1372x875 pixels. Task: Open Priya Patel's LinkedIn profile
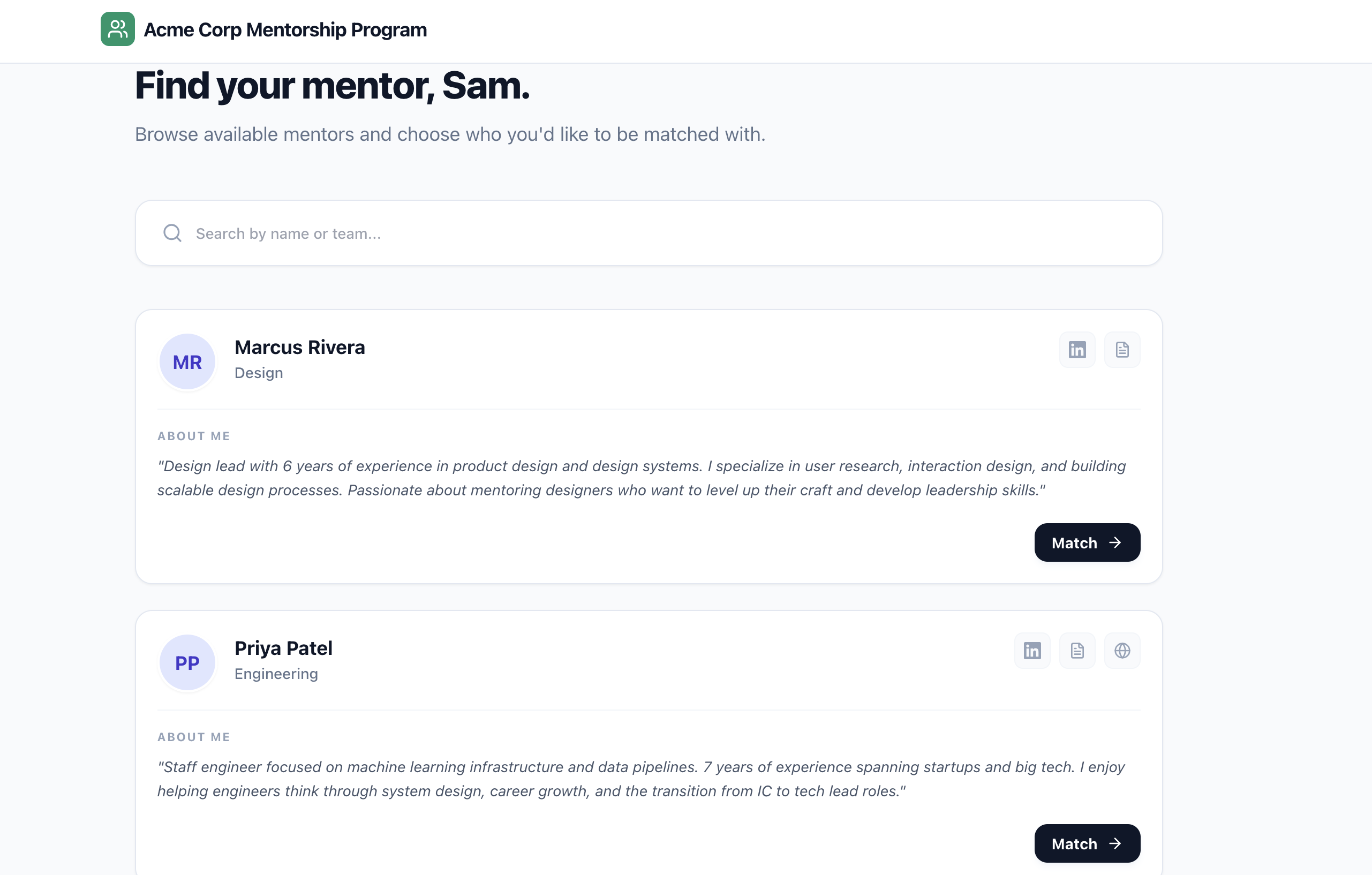[1032, 650]
